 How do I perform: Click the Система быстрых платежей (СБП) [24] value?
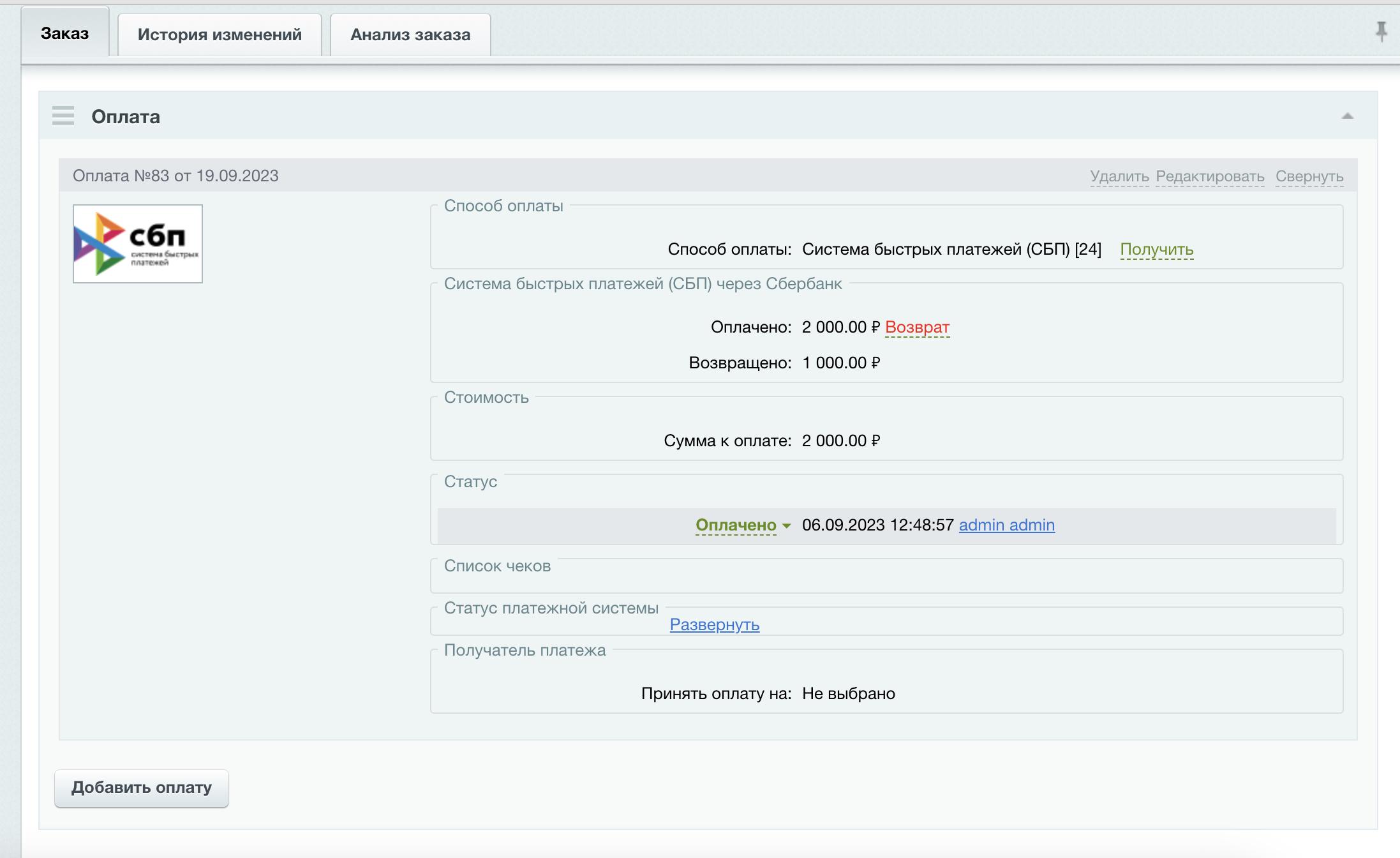[951, 249]
